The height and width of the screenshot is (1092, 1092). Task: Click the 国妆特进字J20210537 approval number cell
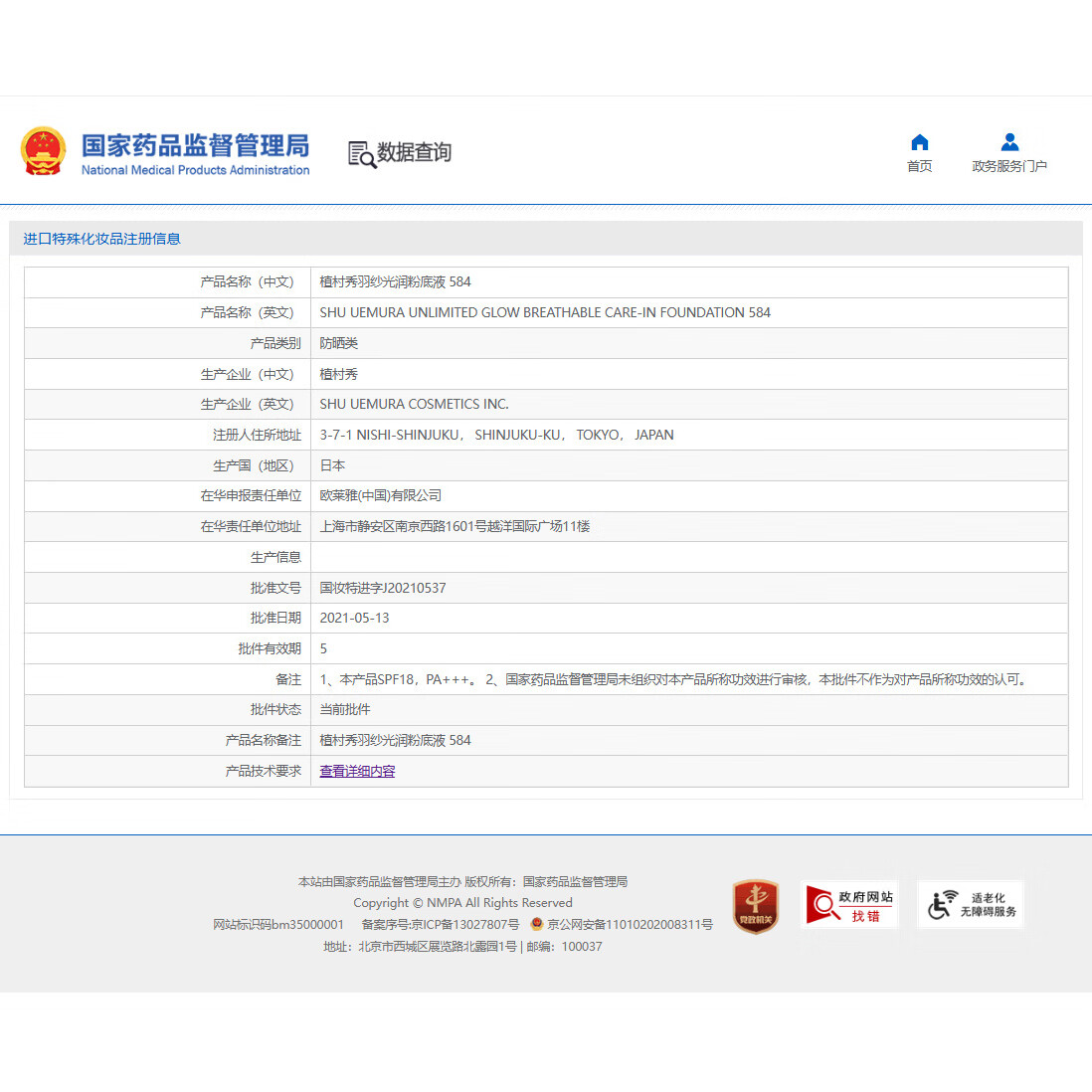tap(382, 588)
